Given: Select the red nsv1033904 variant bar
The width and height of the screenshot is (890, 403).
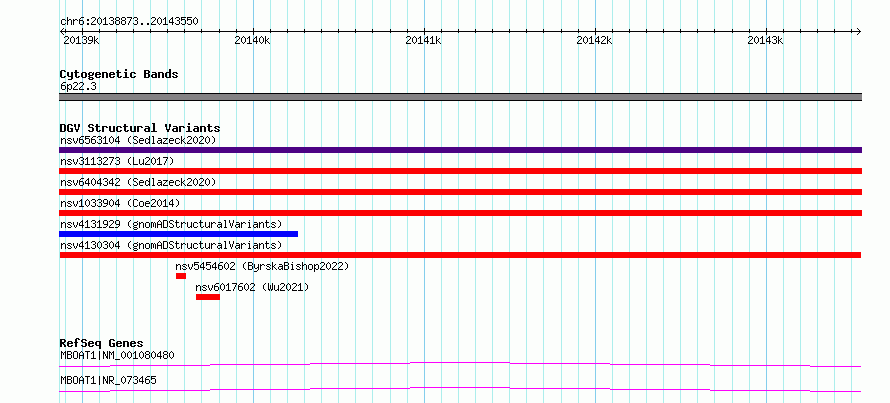Looking at the screenshot, I should tap(460, 213).
